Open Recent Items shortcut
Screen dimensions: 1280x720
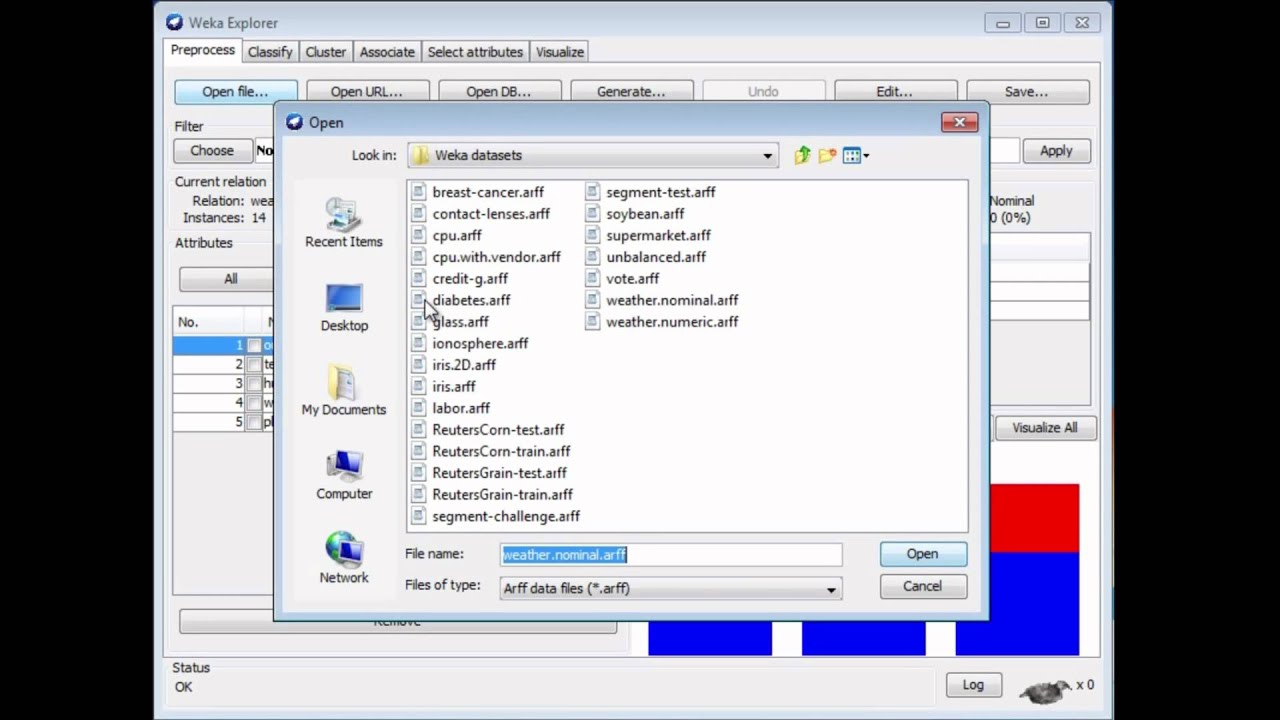(344, 222)
